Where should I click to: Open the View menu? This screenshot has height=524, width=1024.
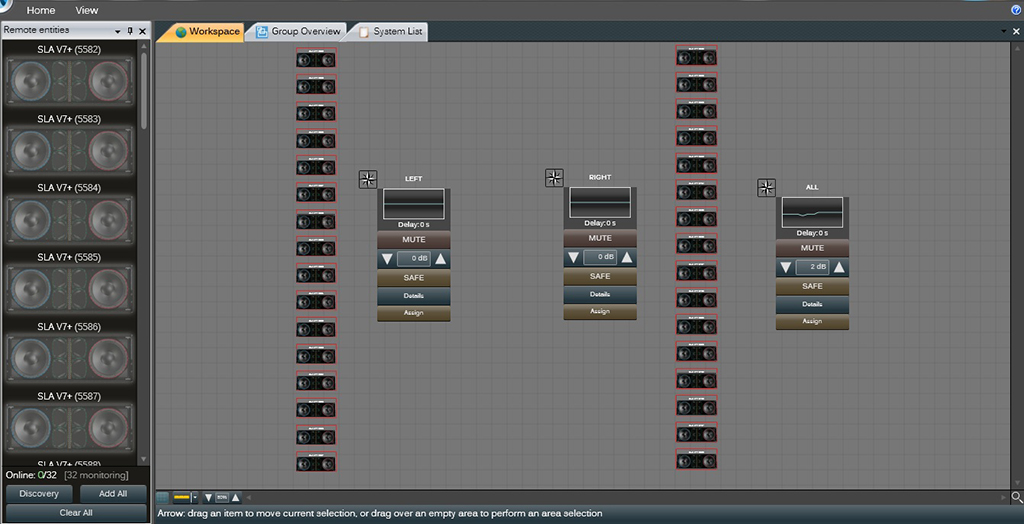tap(87, 10)
